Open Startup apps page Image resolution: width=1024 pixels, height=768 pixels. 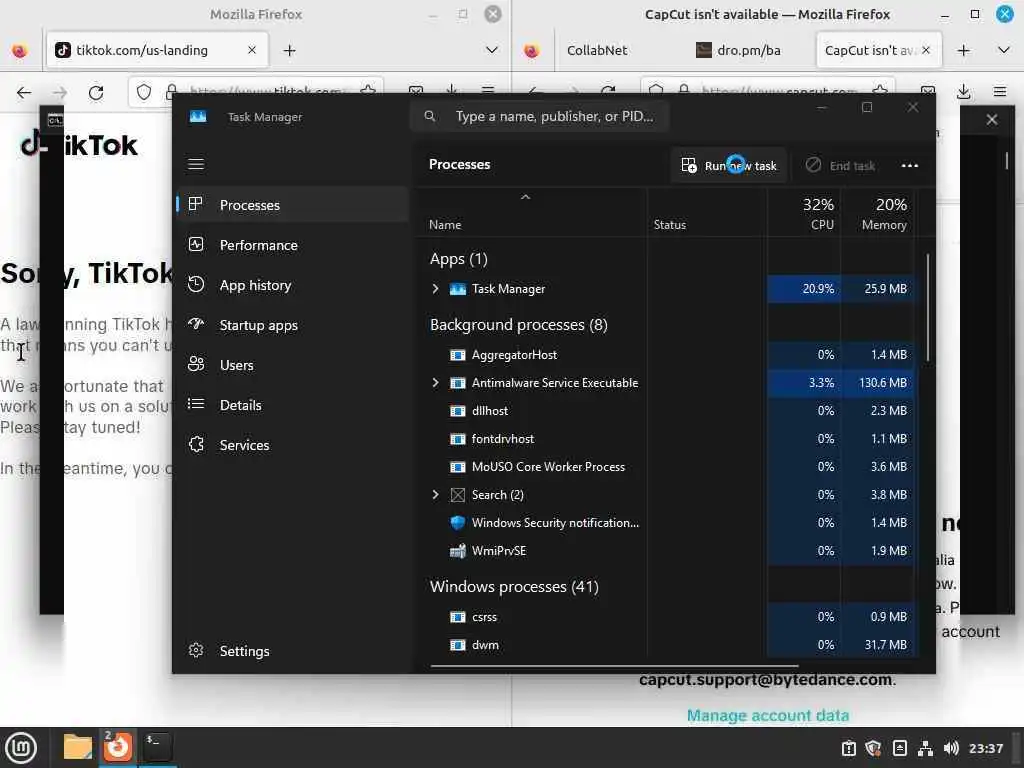point(293,325)
